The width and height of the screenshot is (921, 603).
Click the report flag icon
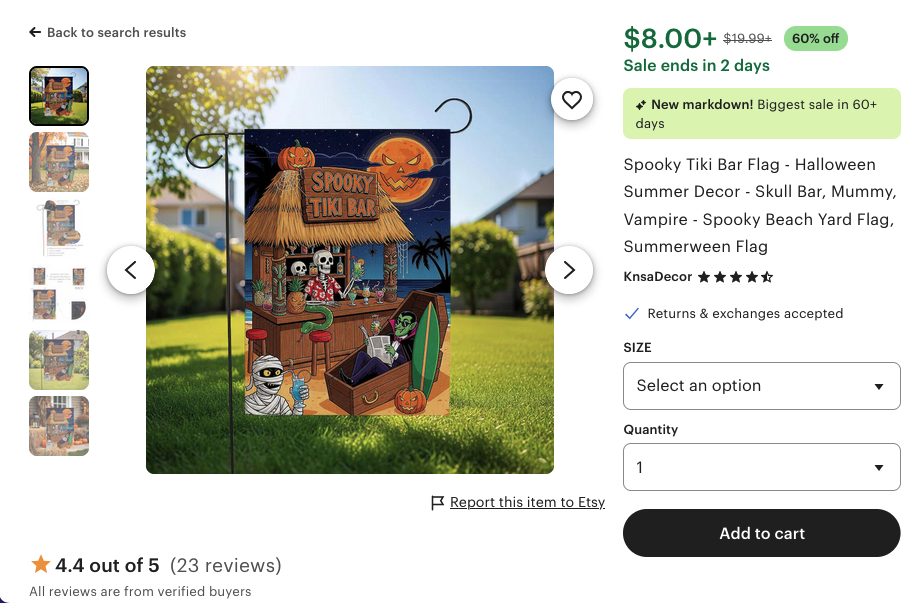(x=437, y=502)
